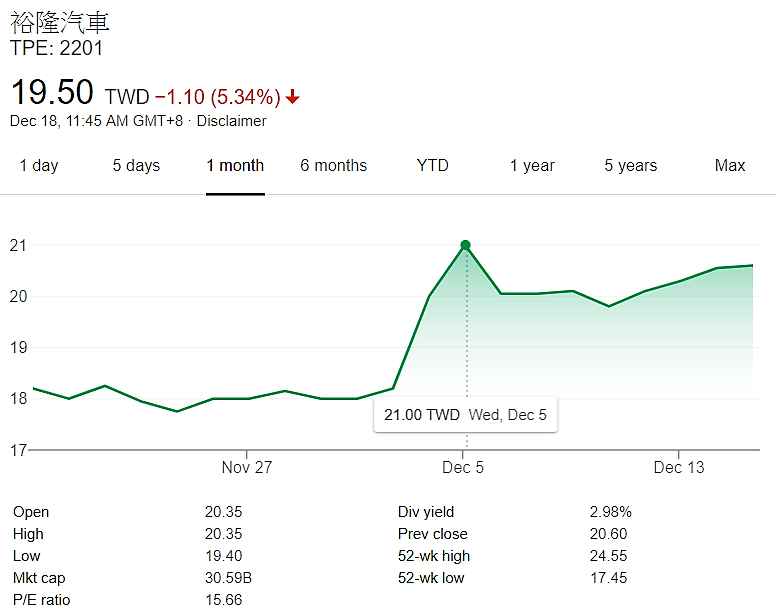This screenshot has width=776, height=612.
Task: Click the Div yield label
Action: click(x=426, y=512)
